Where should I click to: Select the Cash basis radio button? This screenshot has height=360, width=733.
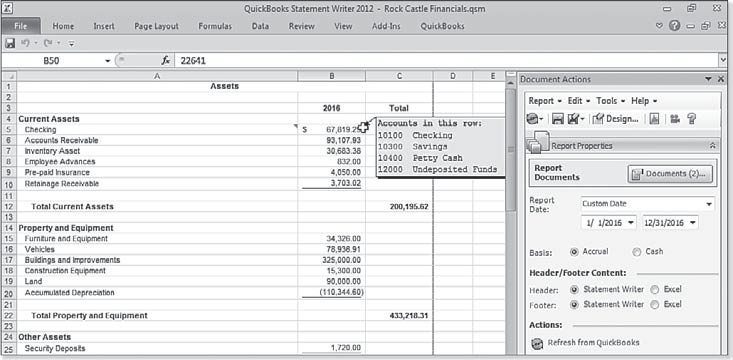[636, 252]
